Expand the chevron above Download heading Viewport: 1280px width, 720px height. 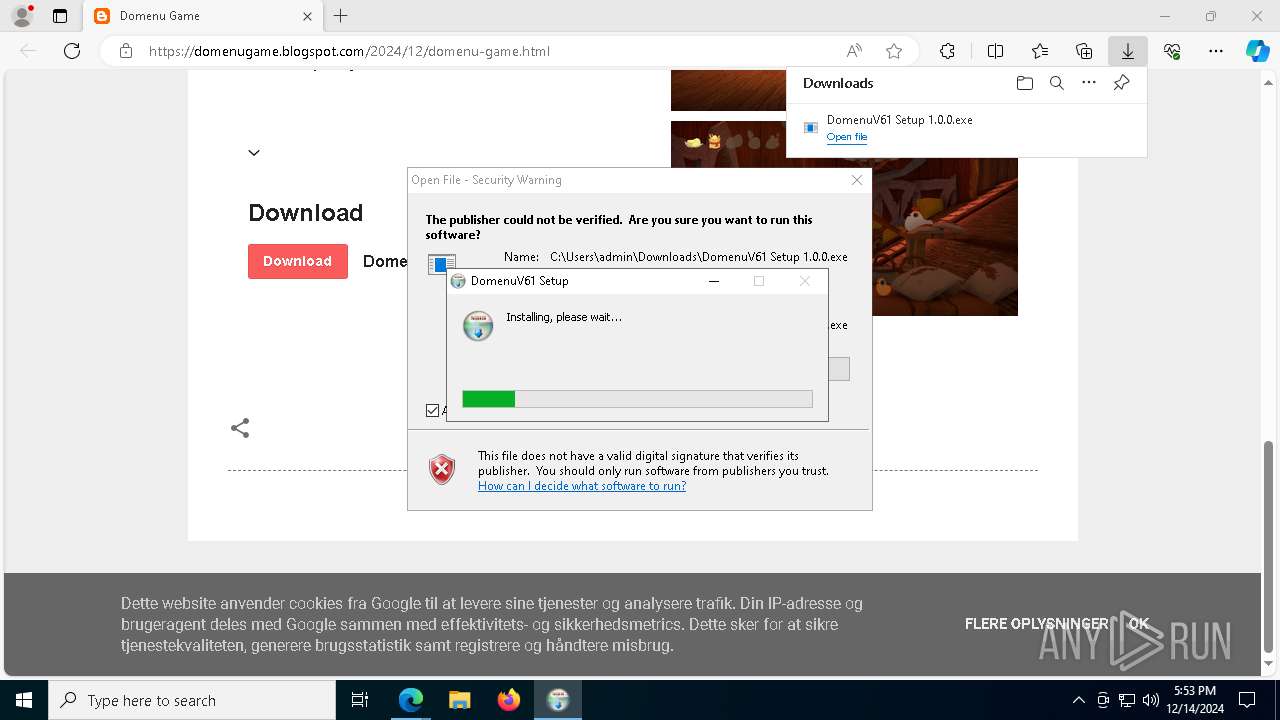(254, 153)
